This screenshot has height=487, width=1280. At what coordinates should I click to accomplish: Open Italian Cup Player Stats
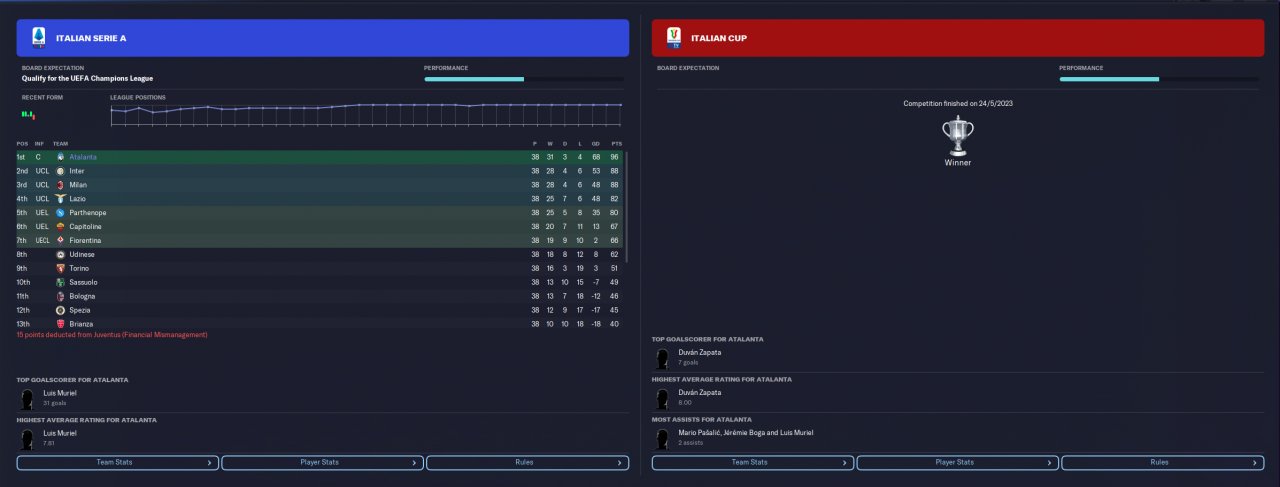[957, 463]
